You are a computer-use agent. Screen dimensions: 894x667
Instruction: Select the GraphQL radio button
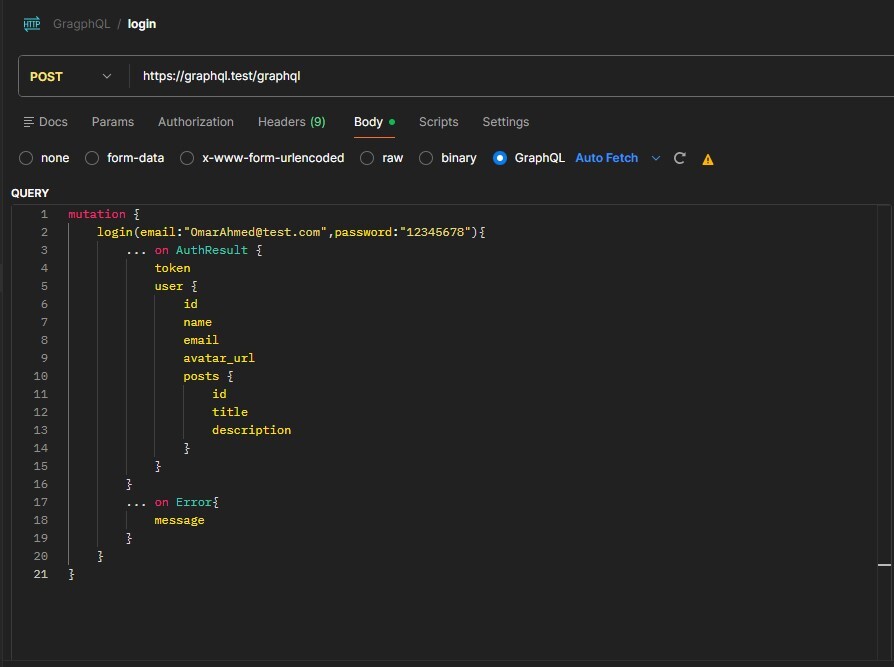[499, 158]
